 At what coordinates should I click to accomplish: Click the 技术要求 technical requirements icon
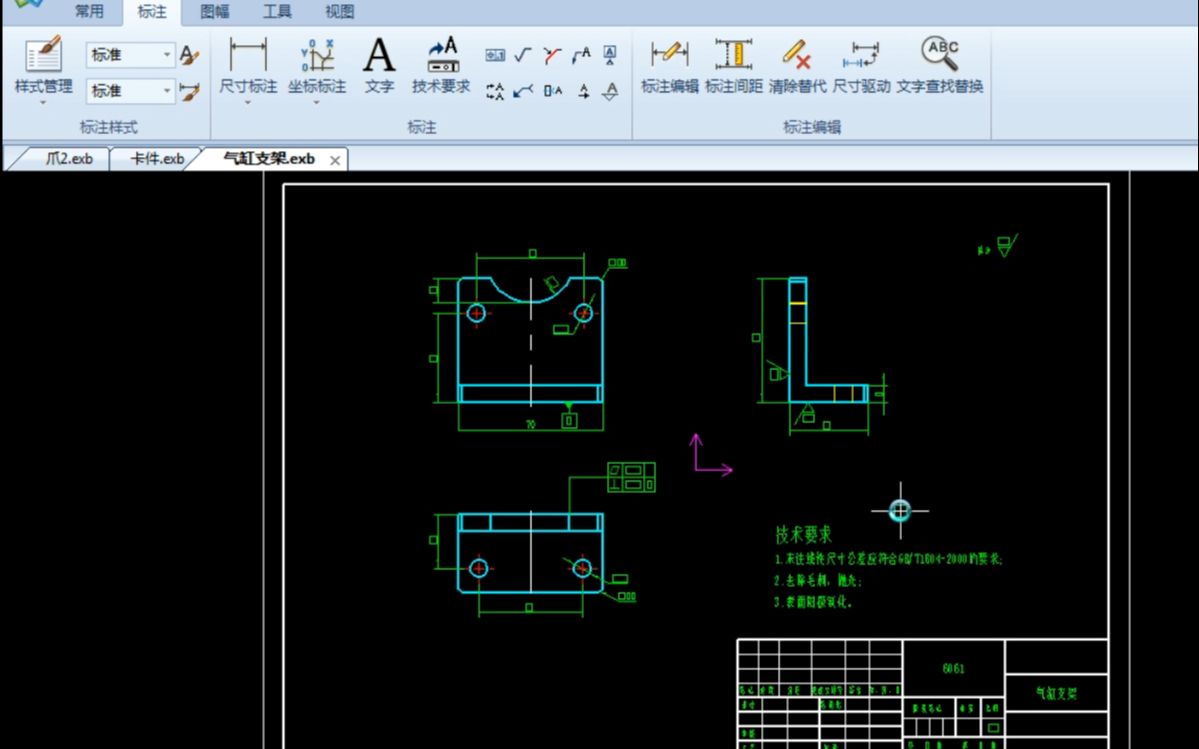point(441,66)
